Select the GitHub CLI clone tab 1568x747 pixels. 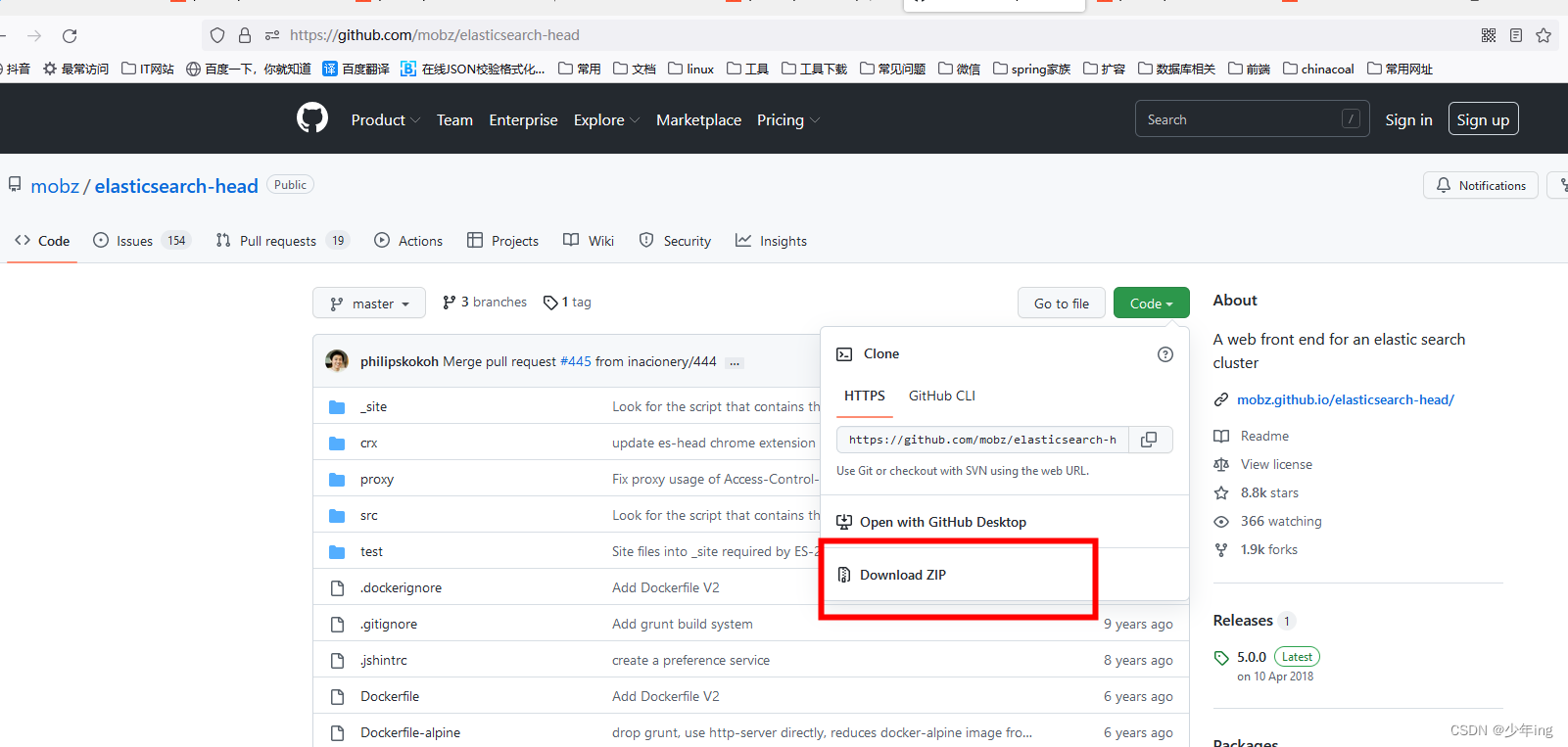pos(941,396)
